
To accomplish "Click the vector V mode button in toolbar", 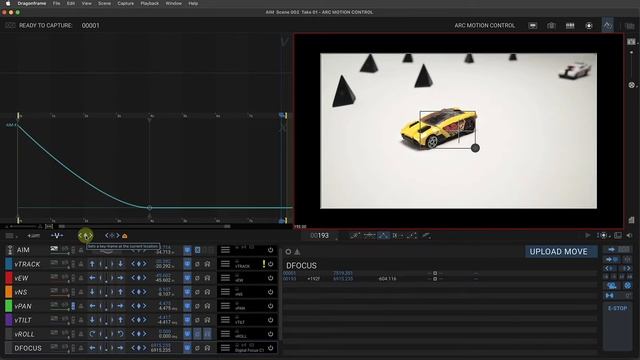I will (57, 236).
